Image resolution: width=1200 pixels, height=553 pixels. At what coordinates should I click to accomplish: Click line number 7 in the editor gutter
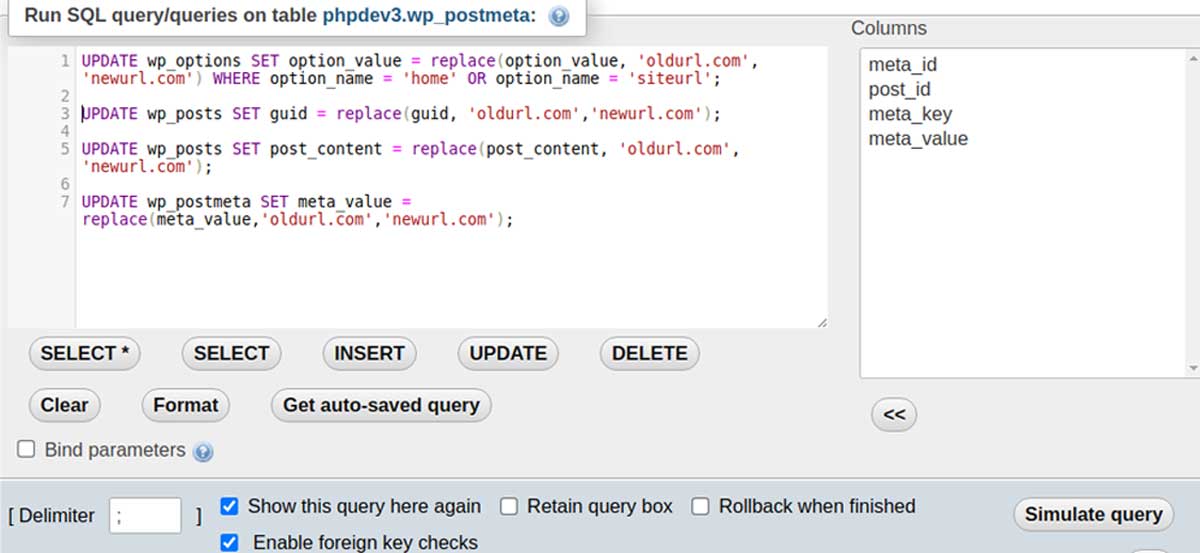(x=65, y=202)
